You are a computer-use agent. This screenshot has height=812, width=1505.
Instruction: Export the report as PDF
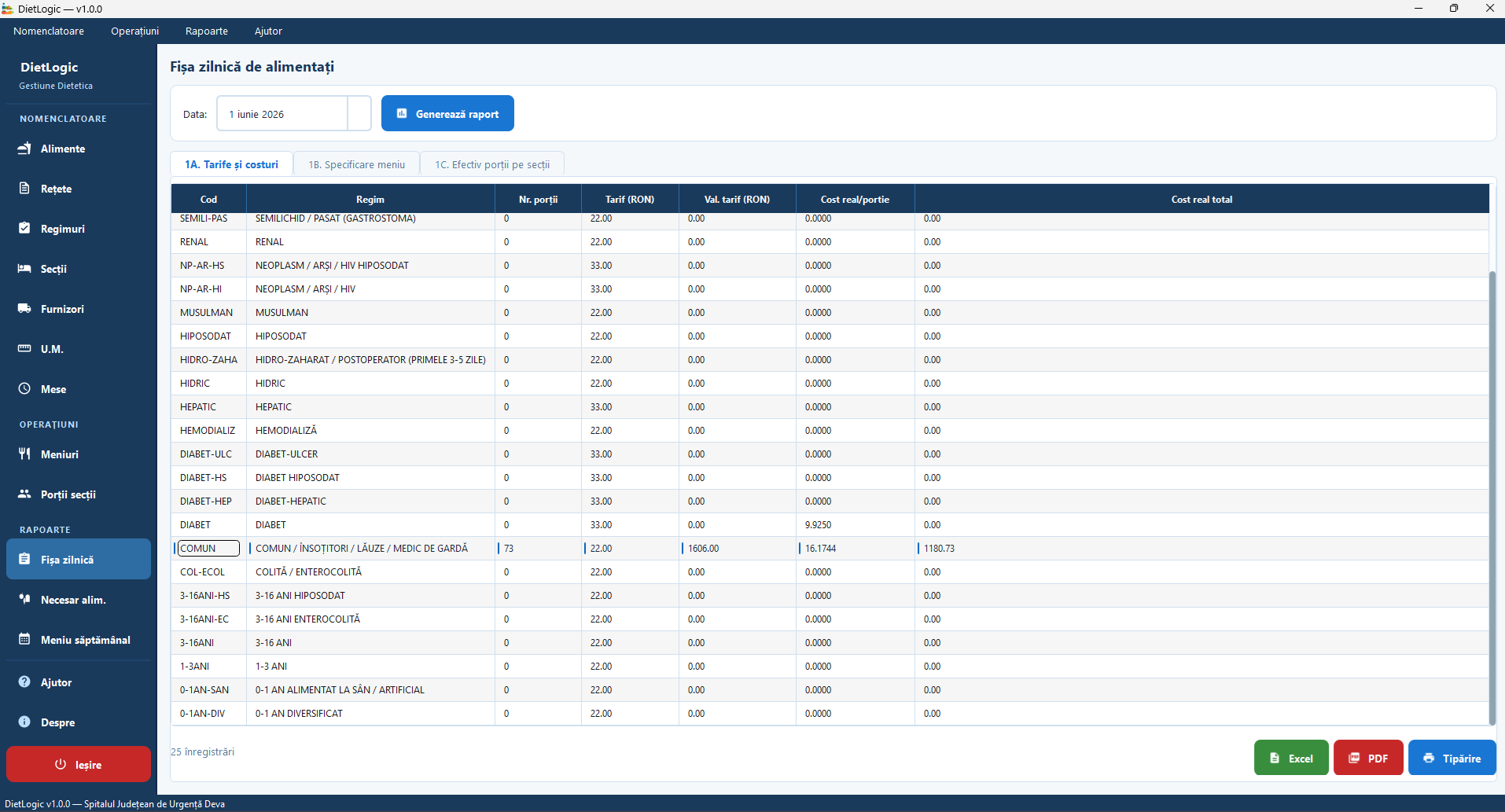coord(1368,758)
